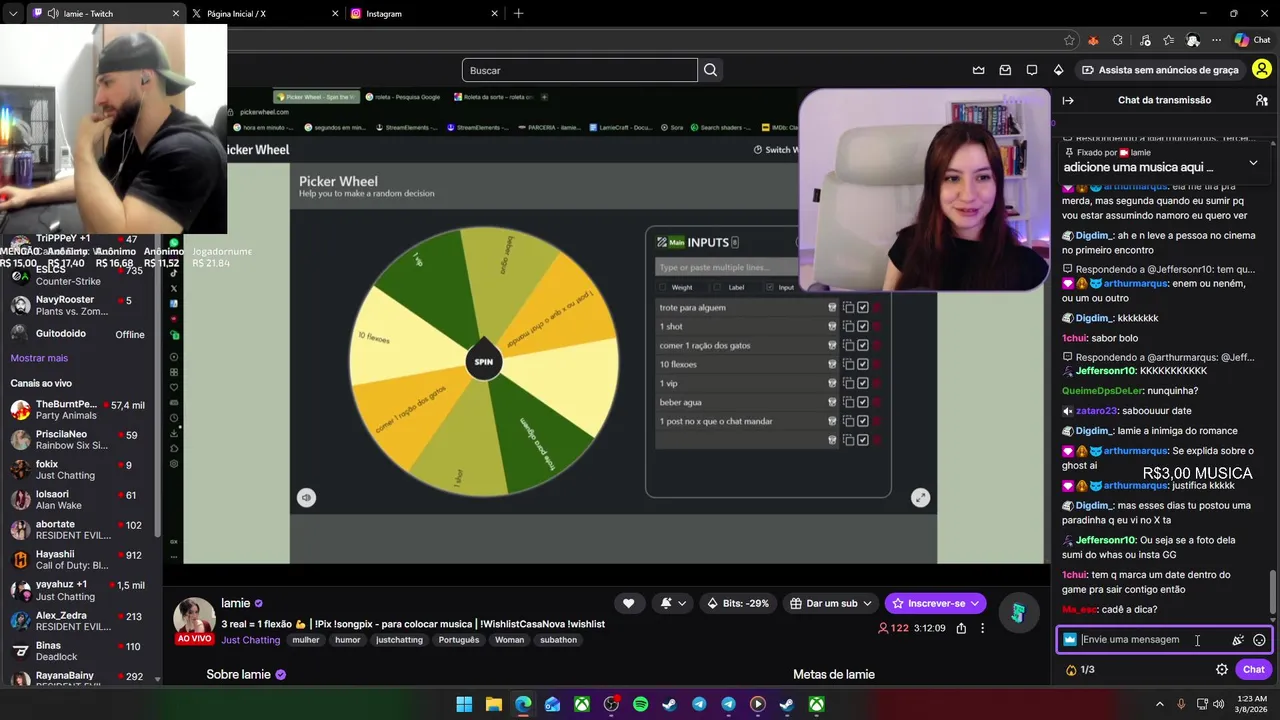Click Assista sem anúncios de graça button
The image size is (1280, 720).
[1160, 70]
